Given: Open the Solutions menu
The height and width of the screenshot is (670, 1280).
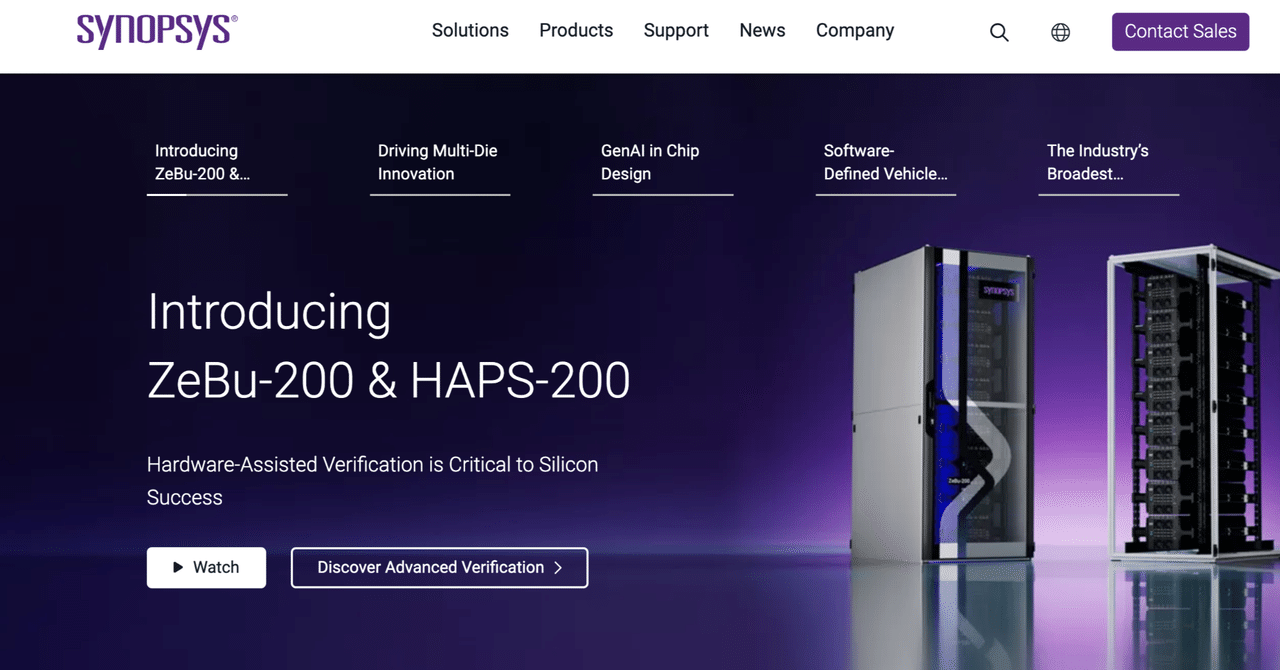Looking at the screenshot, I should pos(470,30).
